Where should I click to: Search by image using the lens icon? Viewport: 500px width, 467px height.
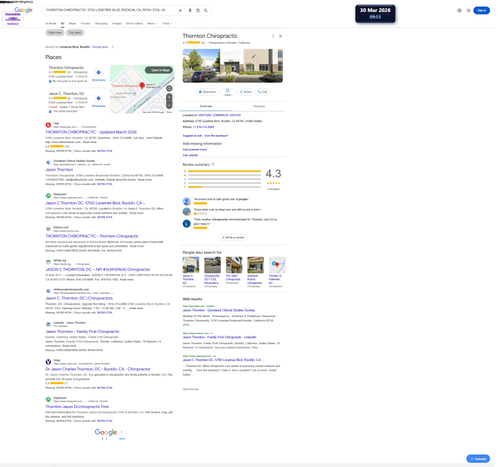click(x=198, y=10)
